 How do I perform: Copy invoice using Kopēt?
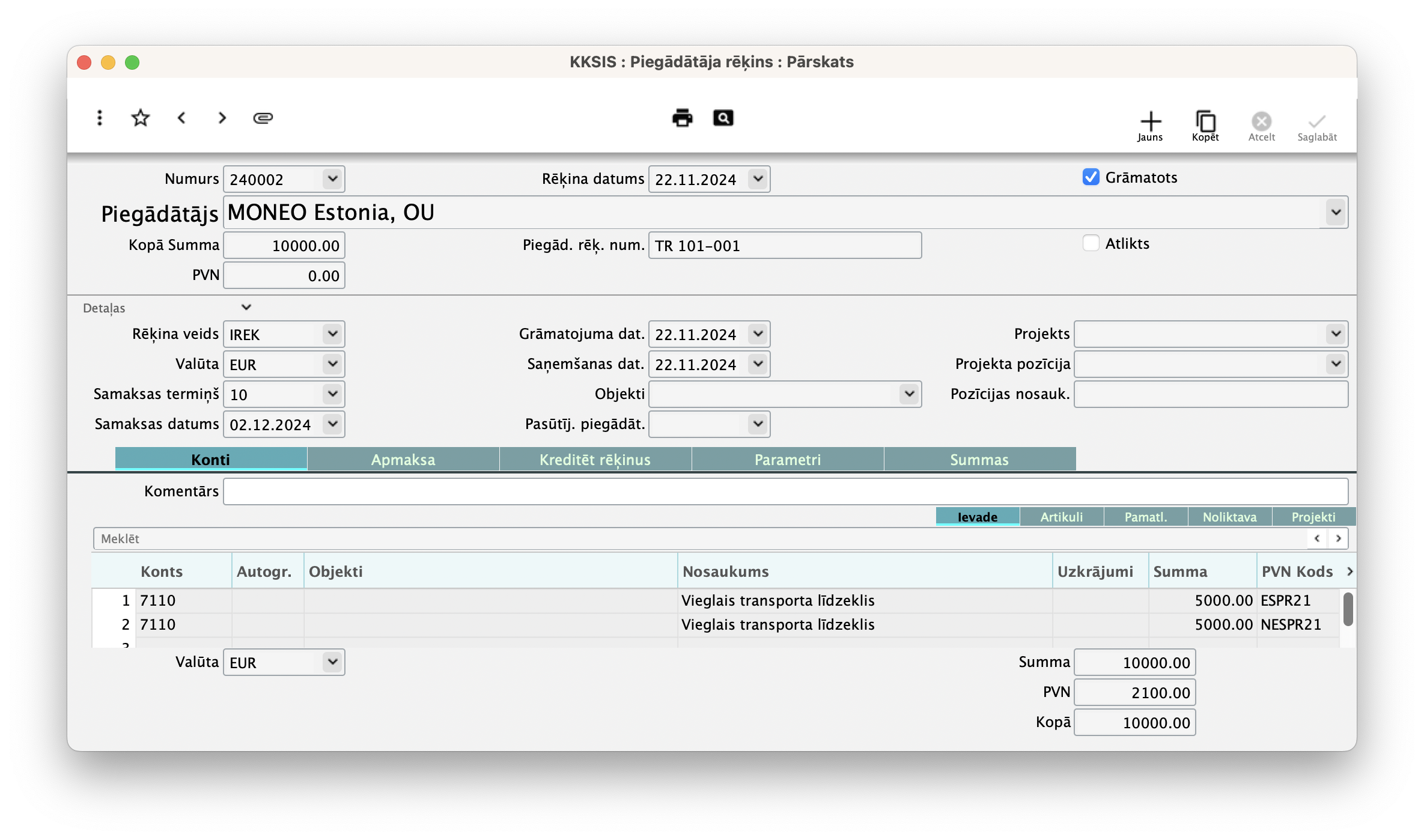pyautogui.click(x=1205, y=126)
